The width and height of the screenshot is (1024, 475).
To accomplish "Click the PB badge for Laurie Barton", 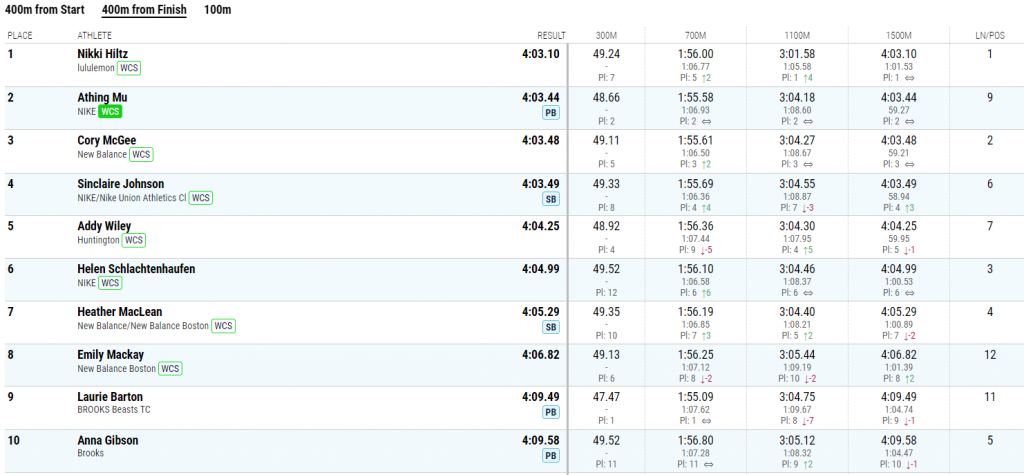I will (x=551, y=412).
